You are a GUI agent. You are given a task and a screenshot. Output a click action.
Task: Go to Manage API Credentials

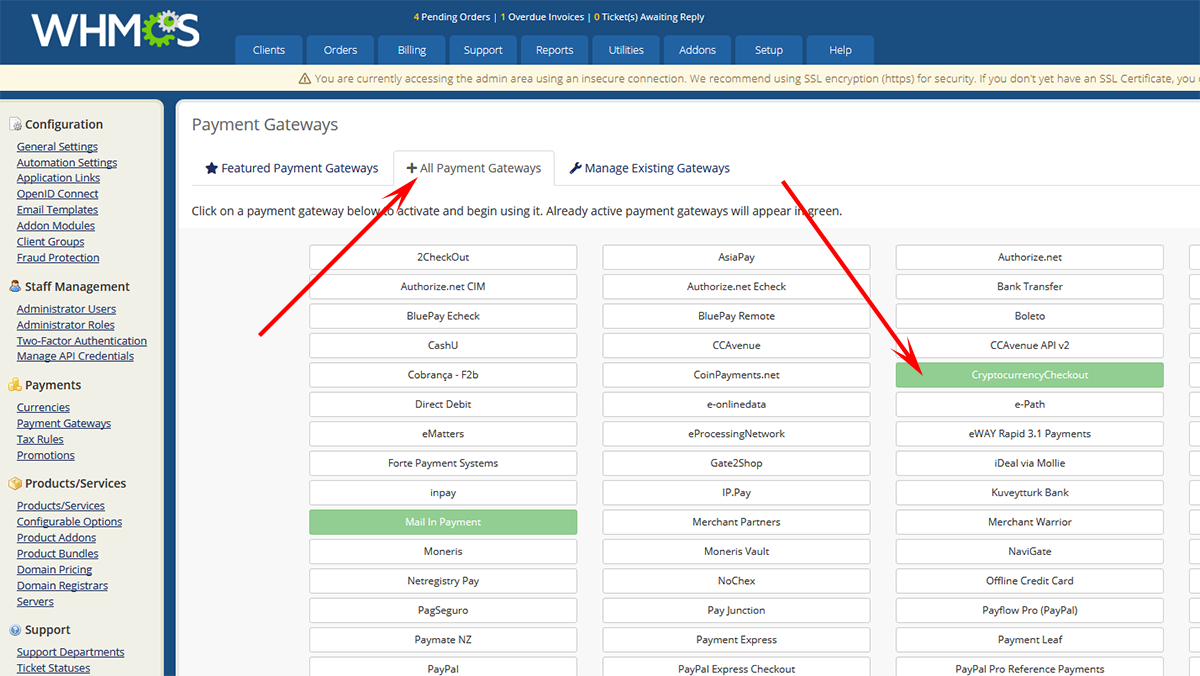coord(75,356)
